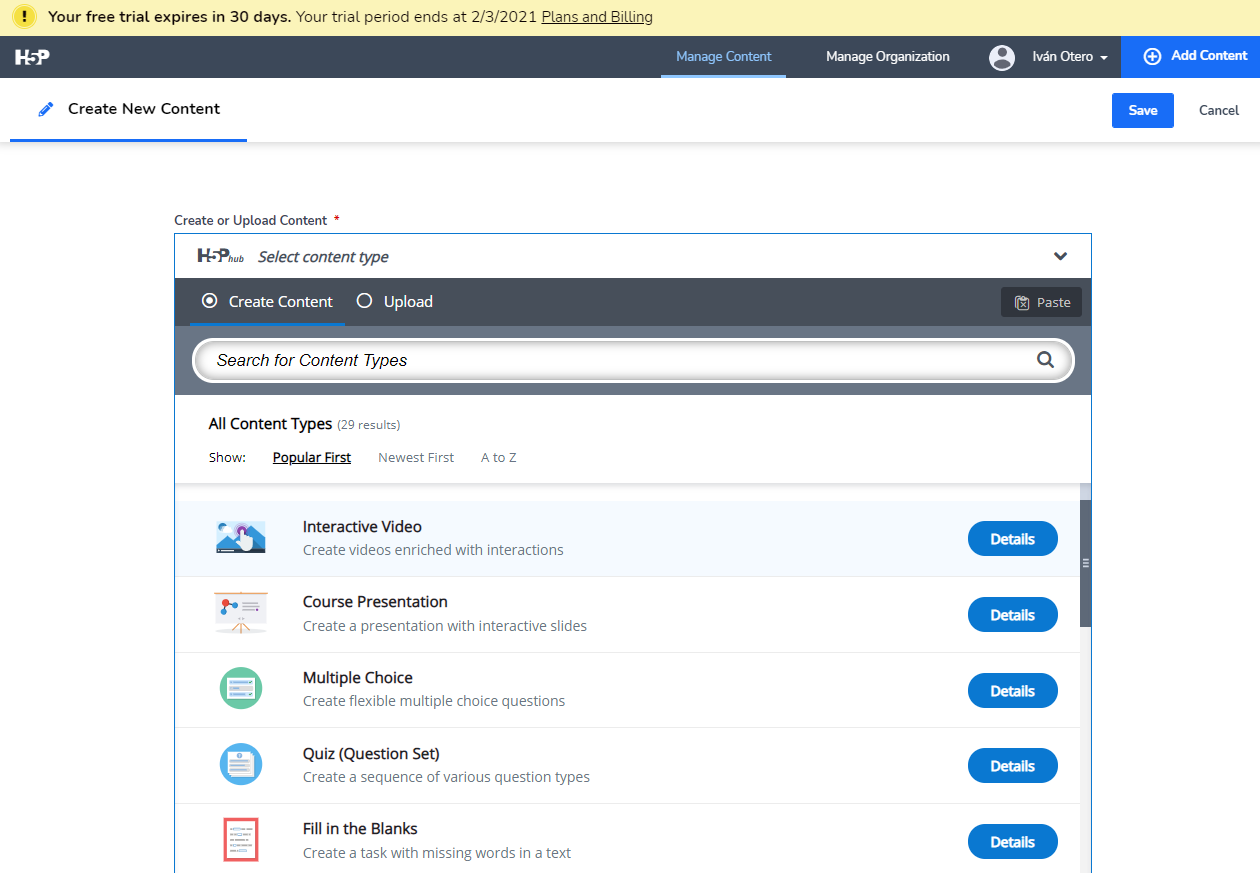Open the Manage Content tab
1260x873 pixels.
tap(723, 57)
